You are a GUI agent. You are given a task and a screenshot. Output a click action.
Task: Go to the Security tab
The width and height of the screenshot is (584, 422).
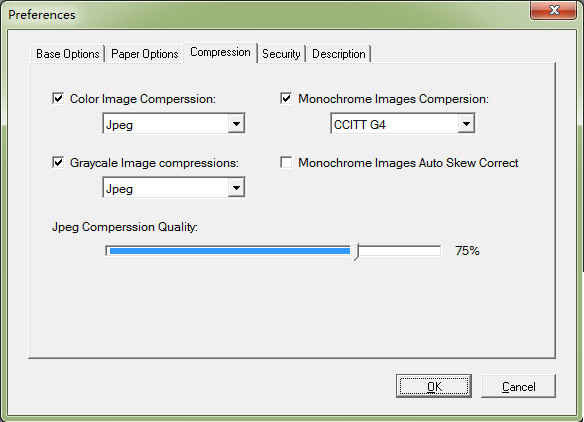(x=281, y=54)
